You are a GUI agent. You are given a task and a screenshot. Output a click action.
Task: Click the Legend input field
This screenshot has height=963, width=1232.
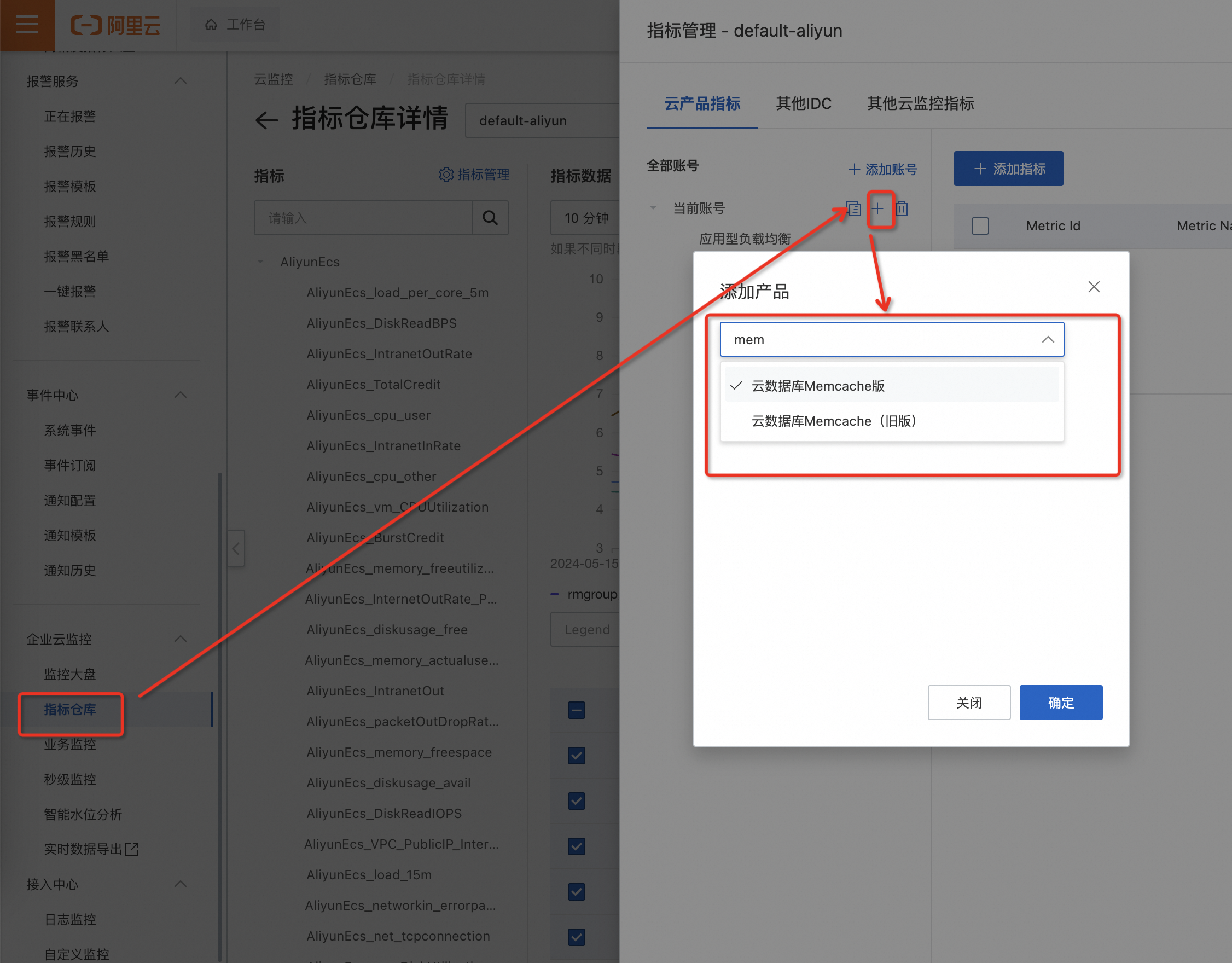pyautogui.click(x=585, y=629)
